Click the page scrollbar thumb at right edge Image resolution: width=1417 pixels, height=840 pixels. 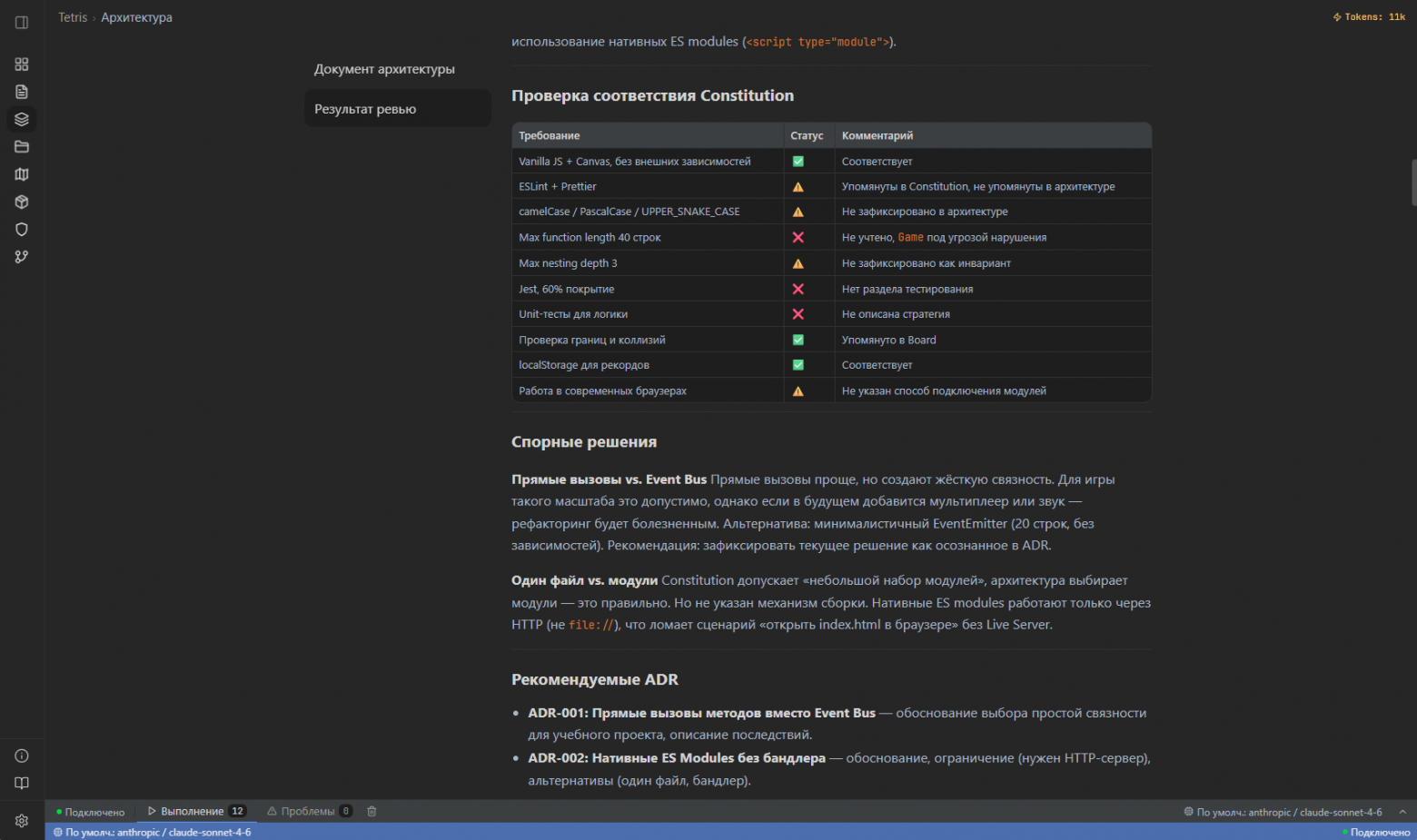[x=1413, y=183]
